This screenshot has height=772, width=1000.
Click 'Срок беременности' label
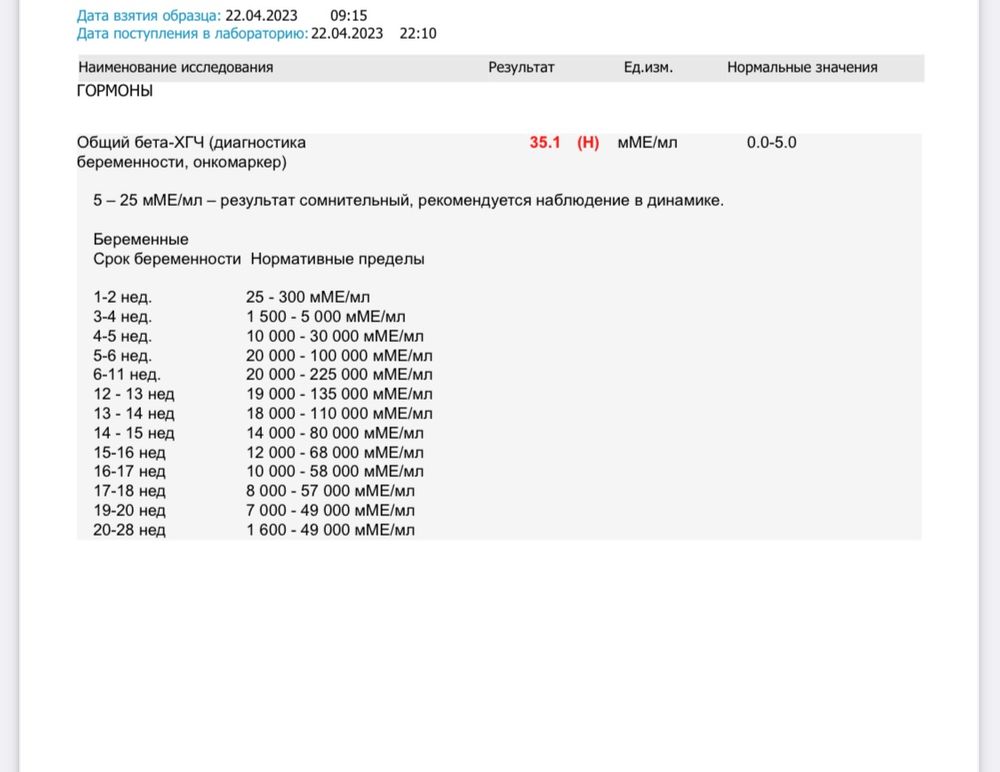pyautogui.click(x=167, y=259)
